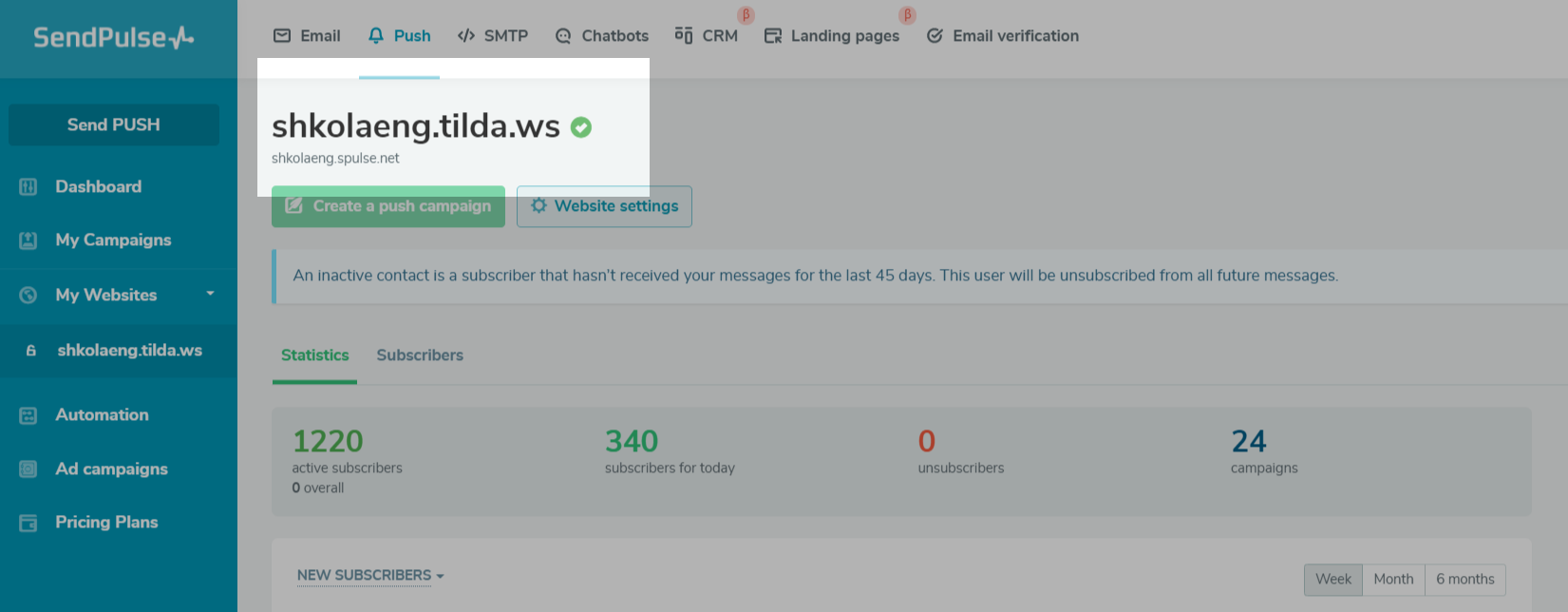This screenshot has width=1568, height=612.
Task: Click the inactive contact notice text
Action: tap(816, 276)
